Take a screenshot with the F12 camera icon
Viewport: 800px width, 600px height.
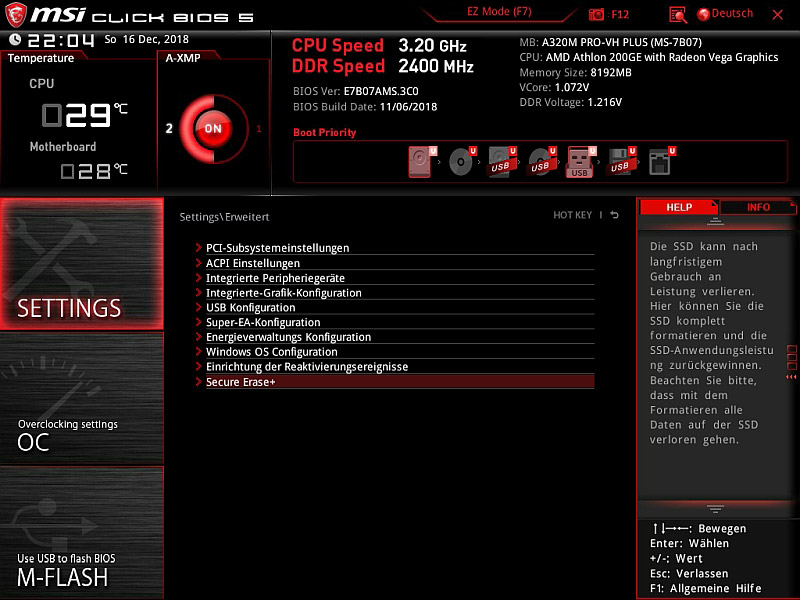coord(596,14)
